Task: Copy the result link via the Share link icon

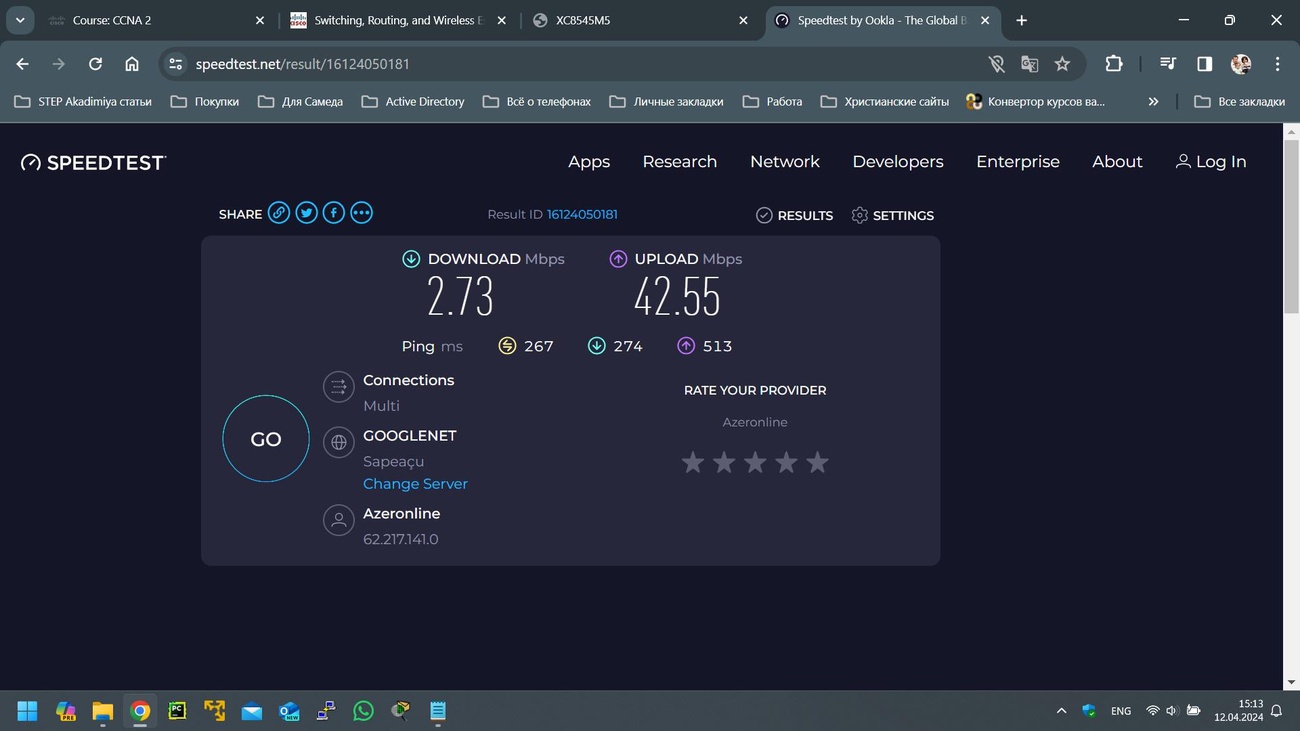Action: coord(279,213)
